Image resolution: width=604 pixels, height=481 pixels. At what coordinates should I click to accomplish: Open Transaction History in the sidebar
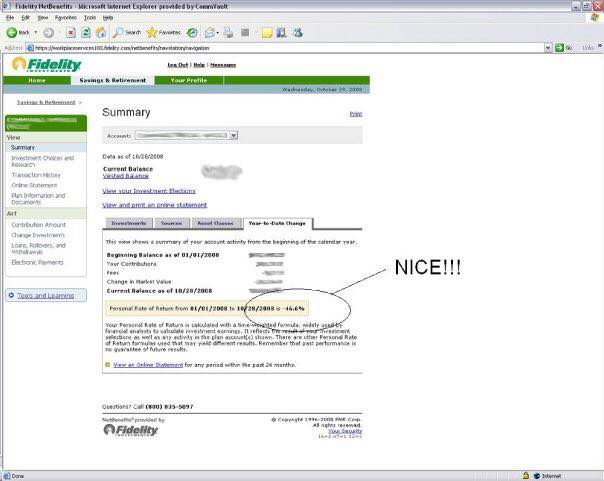(x=36, y=175)
